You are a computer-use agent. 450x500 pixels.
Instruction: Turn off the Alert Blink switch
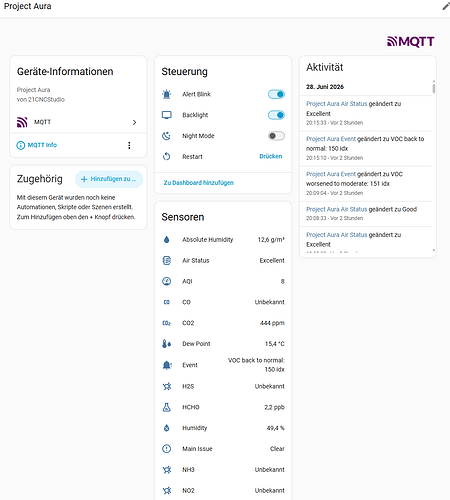[276, 94]
